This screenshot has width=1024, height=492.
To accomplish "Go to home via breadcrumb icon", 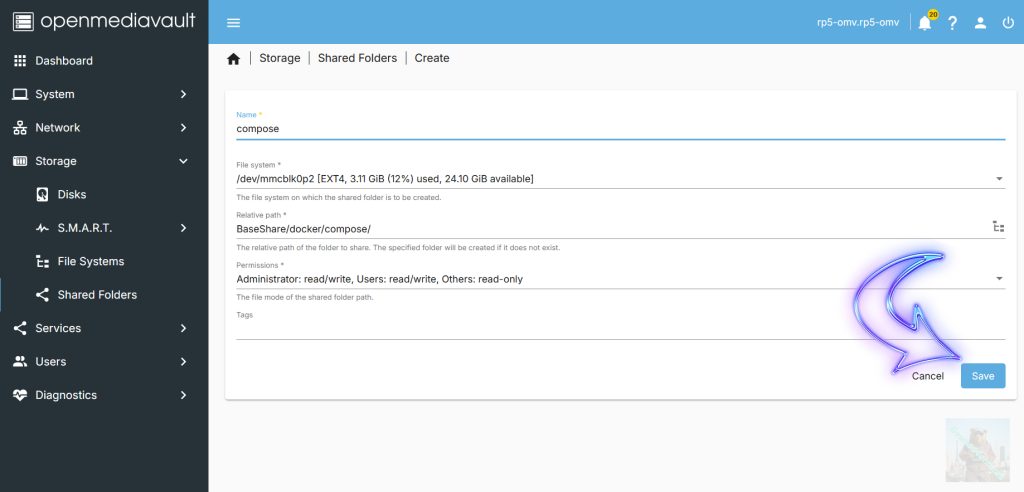I will pyautogui.click(x=233, y=59).
